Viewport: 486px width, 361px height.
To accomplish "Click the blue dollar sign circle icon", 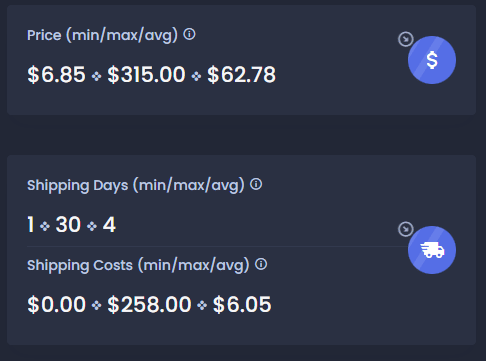I will (432, 60).
